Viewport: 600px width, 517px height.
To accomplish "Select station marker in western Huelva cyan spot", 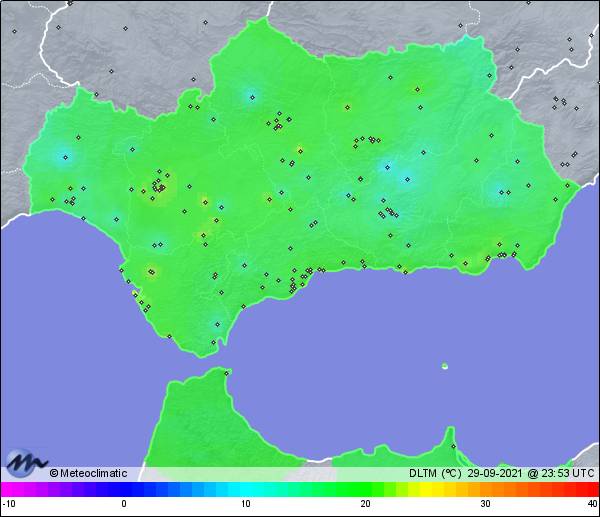I will click(x=65, y=157).
